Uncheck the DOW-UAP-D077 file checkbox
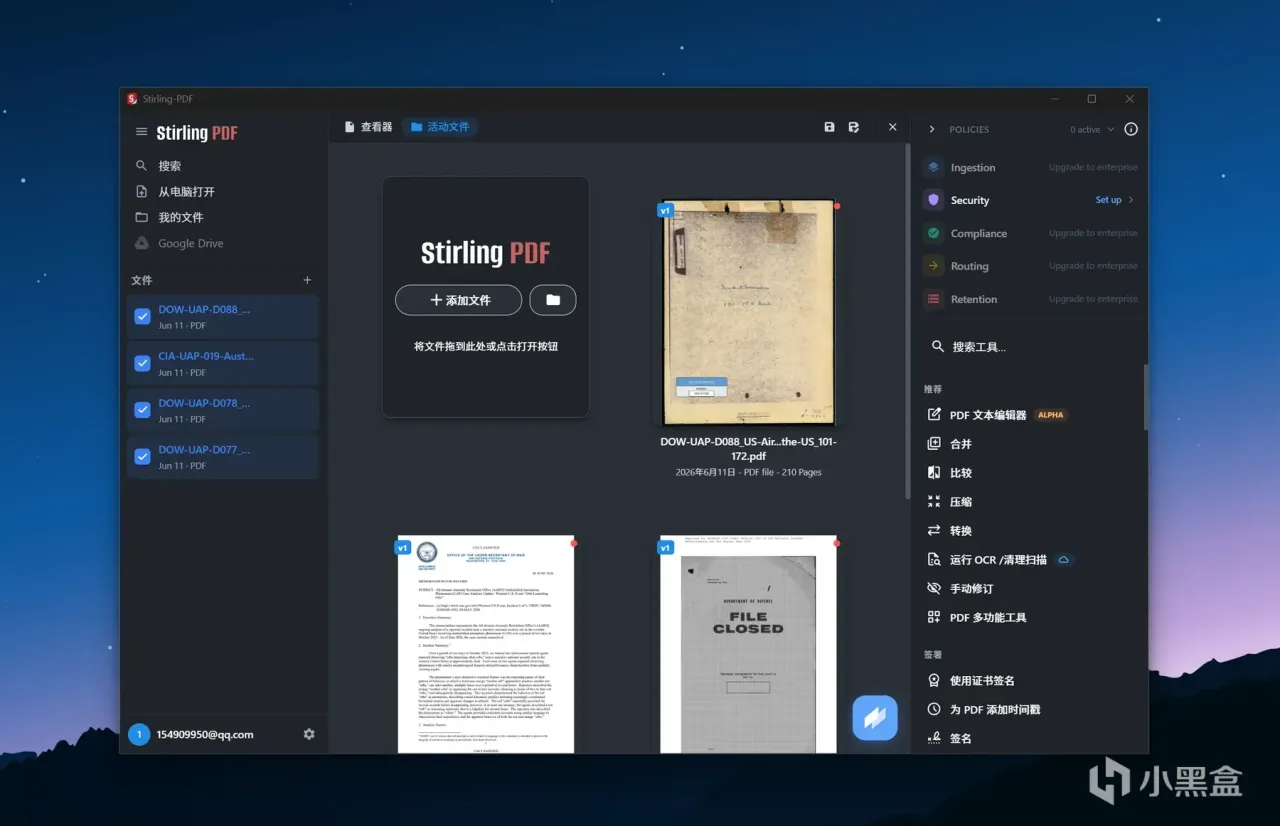 point(142,456)
